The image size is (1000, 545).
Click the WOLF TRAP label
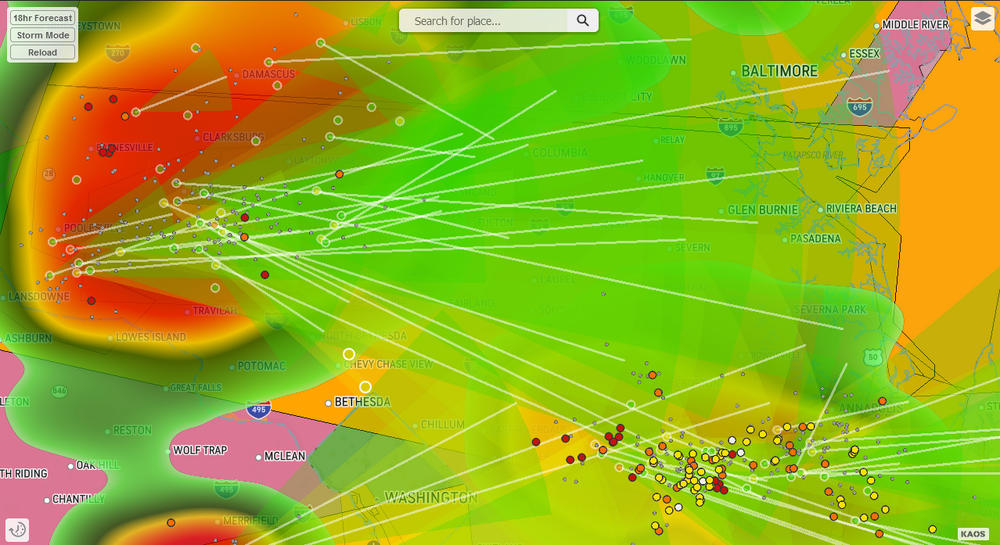click(x=200, y=450)
